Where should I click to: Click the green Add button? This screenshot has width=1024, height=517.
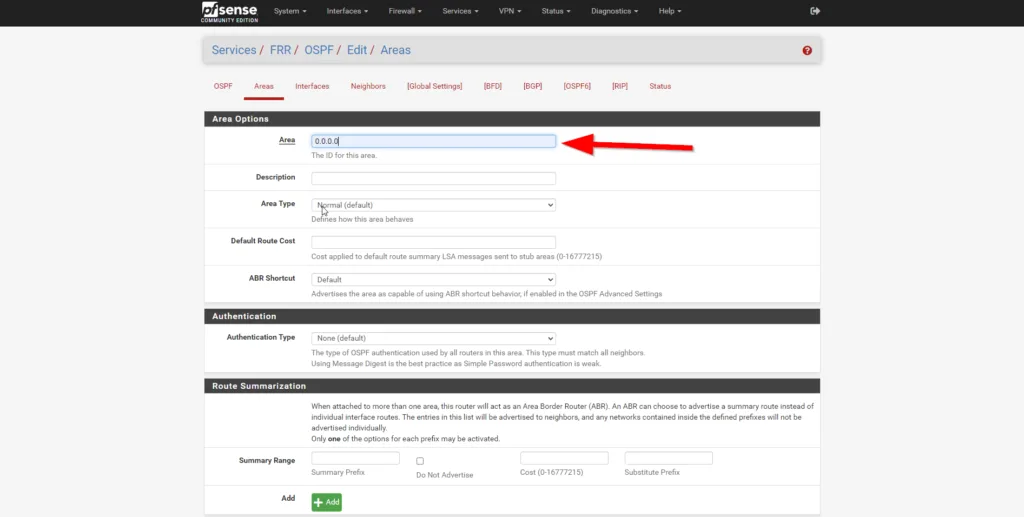point(327,502)
